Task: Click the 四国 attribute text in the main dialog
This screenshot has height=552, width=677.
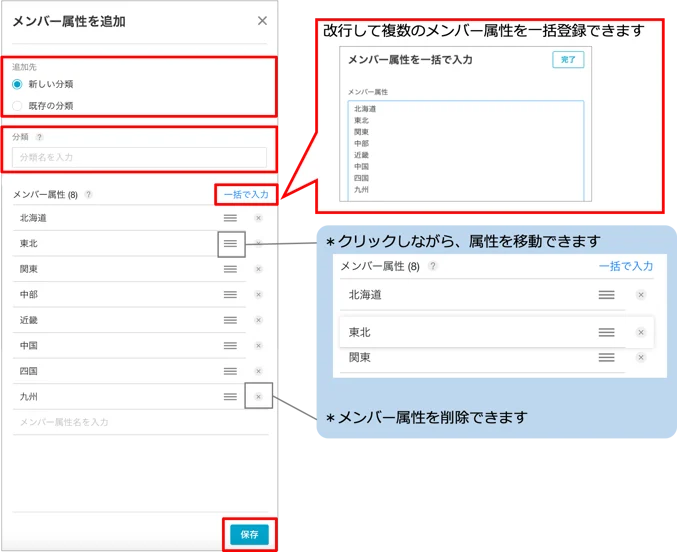Action: click(x=28, y=371)
